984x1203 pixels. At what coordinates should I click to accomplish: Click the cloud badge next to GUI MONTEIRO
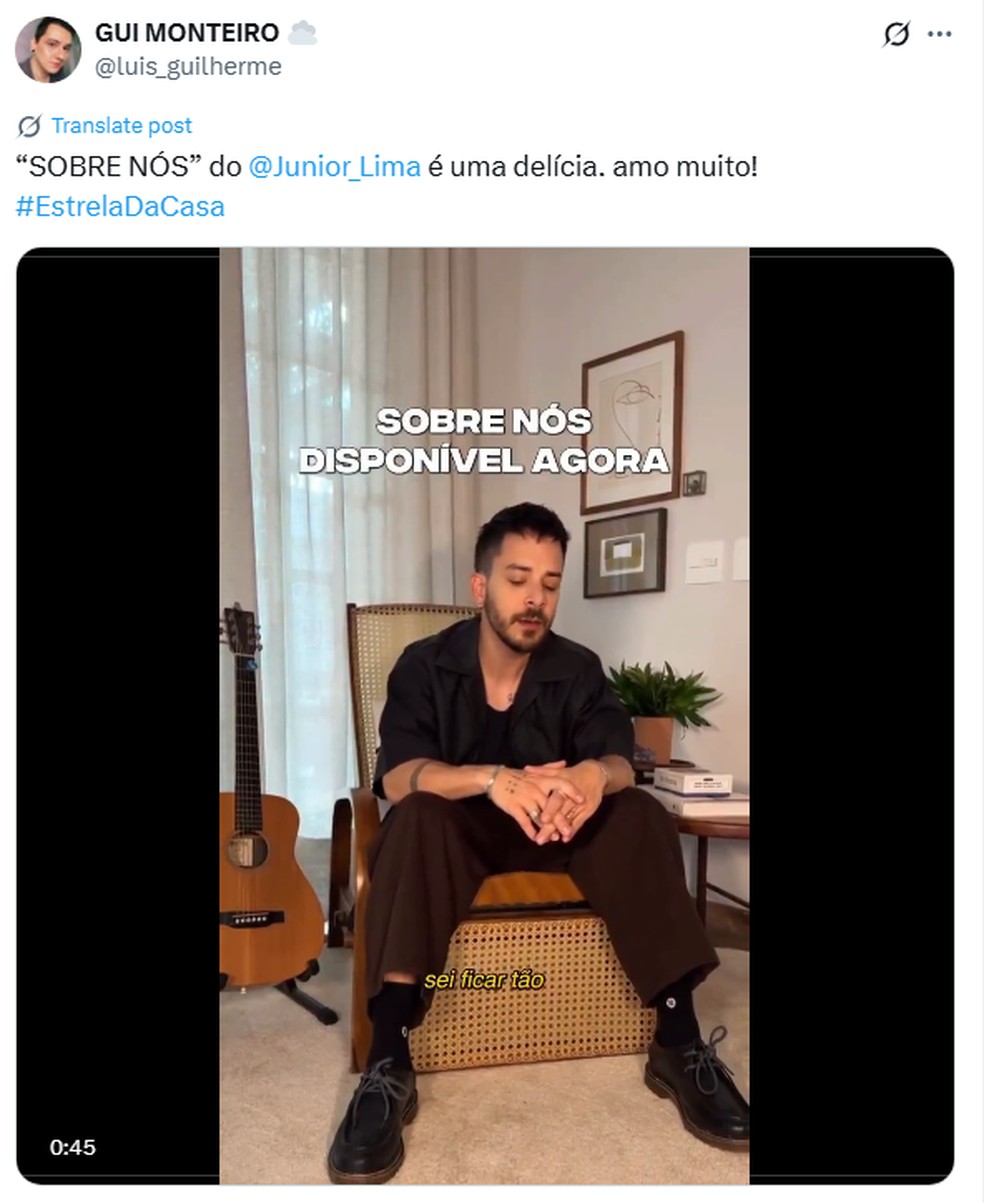(x=302, y=33)
